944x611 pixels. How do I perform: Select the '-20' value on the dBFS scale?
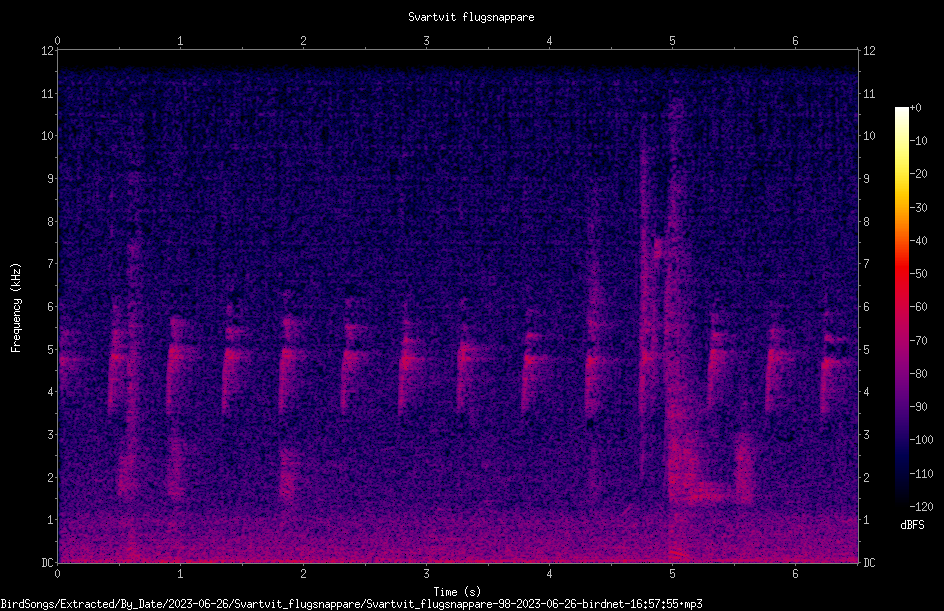point(919,174)
